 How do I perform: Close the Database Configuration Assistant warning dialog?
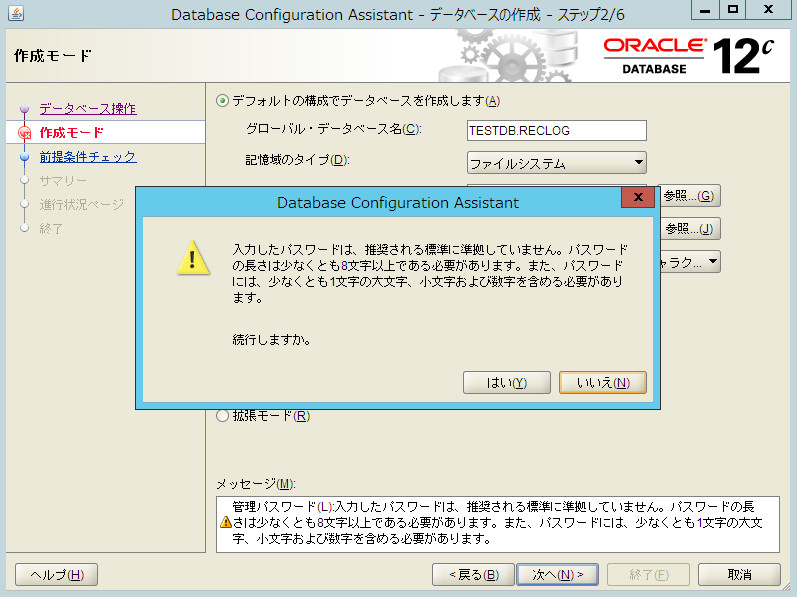click(x=638, y=197)
